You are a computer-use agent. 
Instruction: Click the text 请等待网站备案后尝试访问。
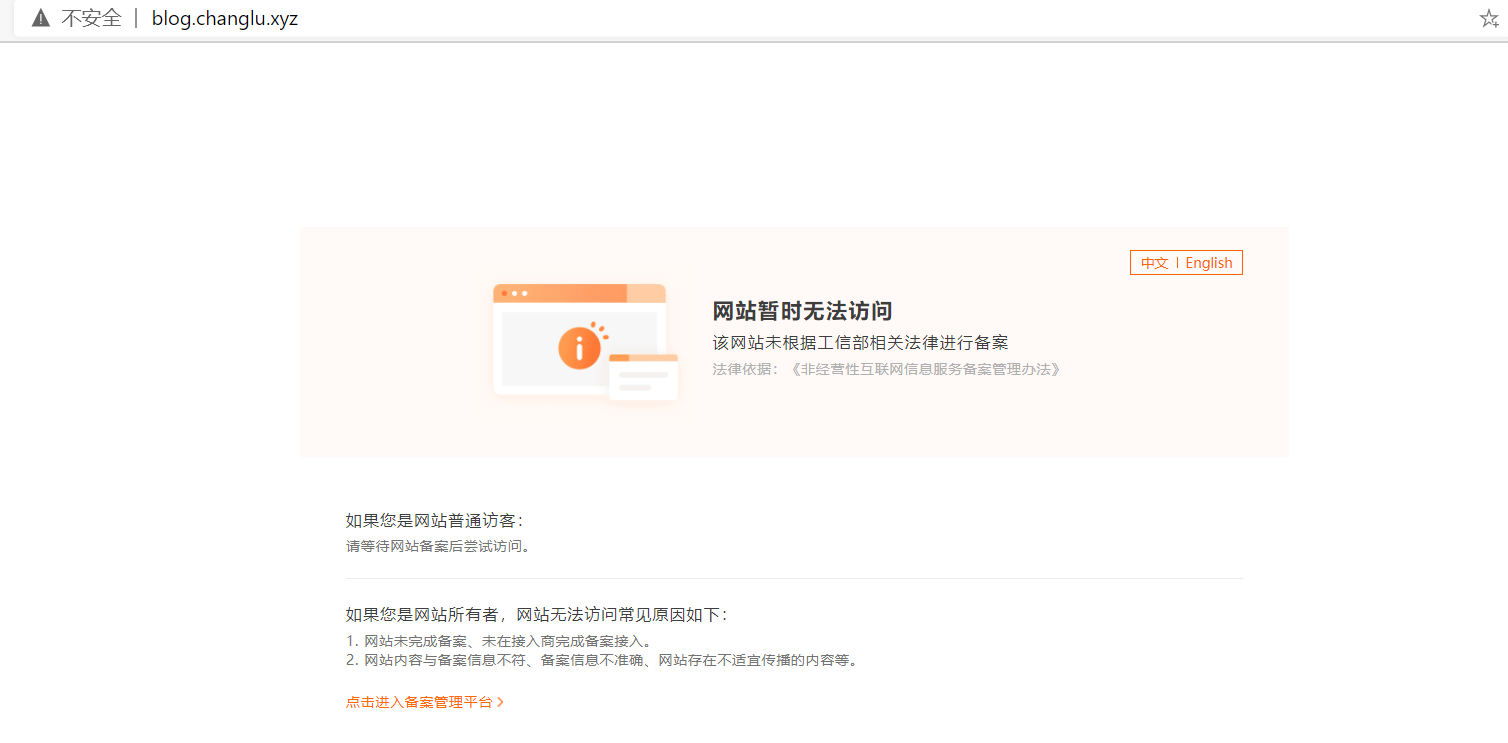coord(440,546)
